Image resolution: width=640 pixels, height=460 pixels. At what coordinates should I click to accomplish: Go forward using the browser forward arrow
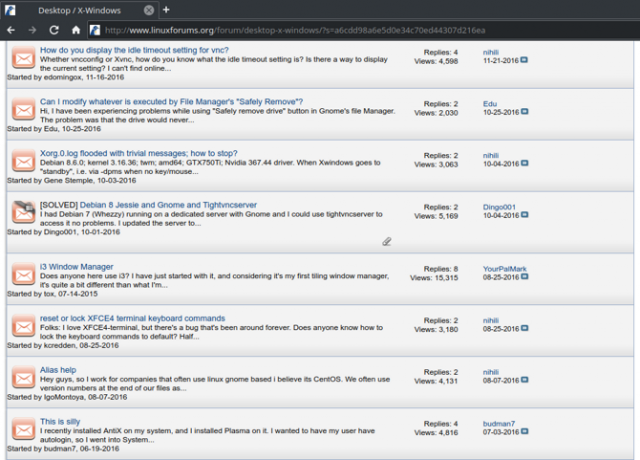(32, 30)
